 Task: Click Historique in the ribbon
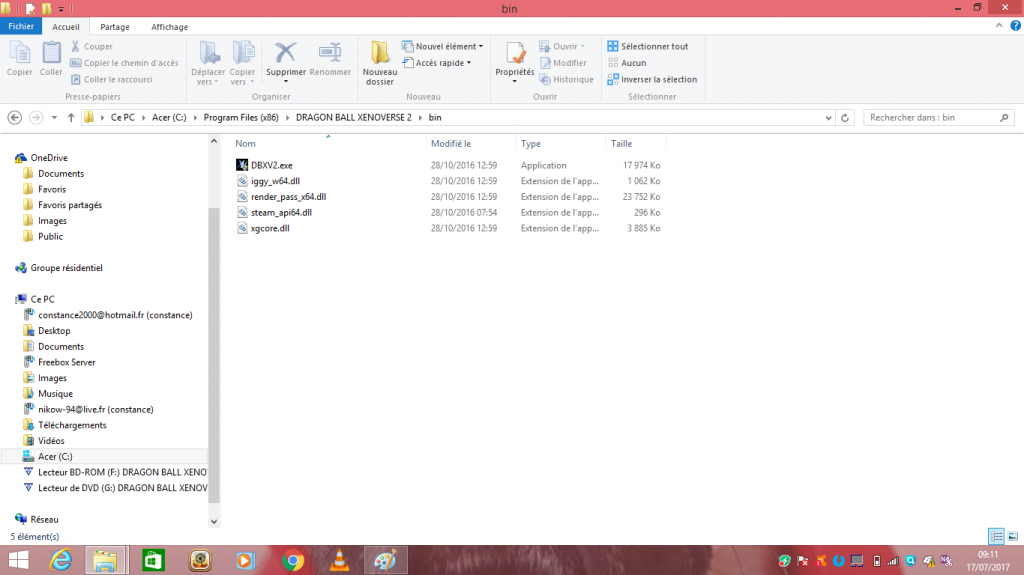[566, 79]
